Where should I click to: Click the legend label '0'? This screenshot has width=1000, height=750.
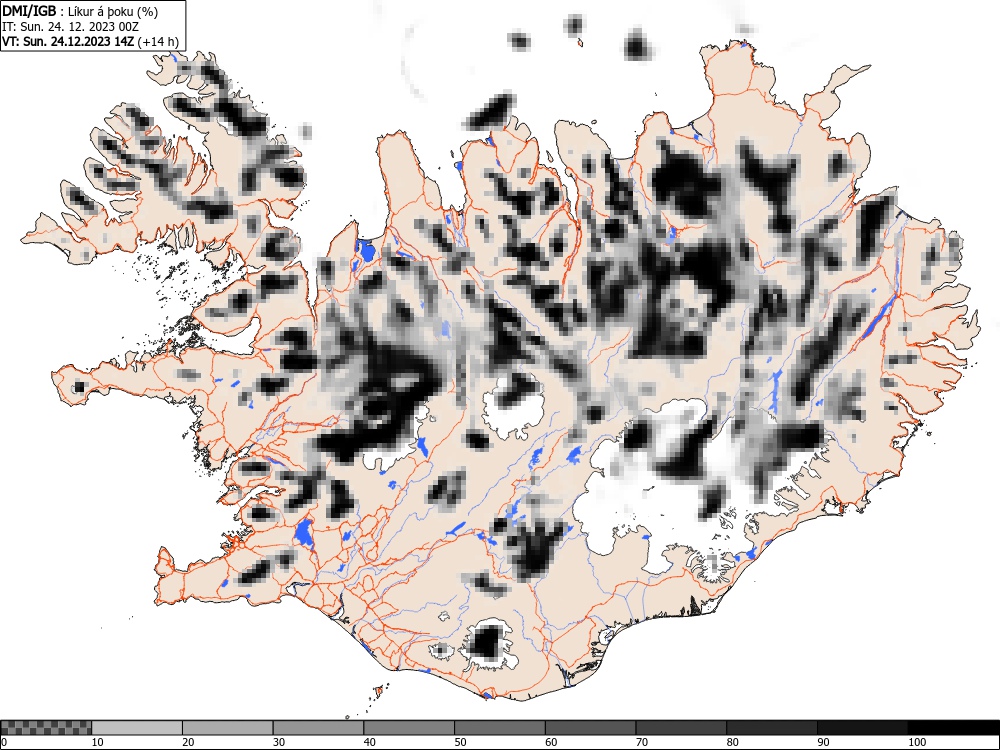click(4, 742)
